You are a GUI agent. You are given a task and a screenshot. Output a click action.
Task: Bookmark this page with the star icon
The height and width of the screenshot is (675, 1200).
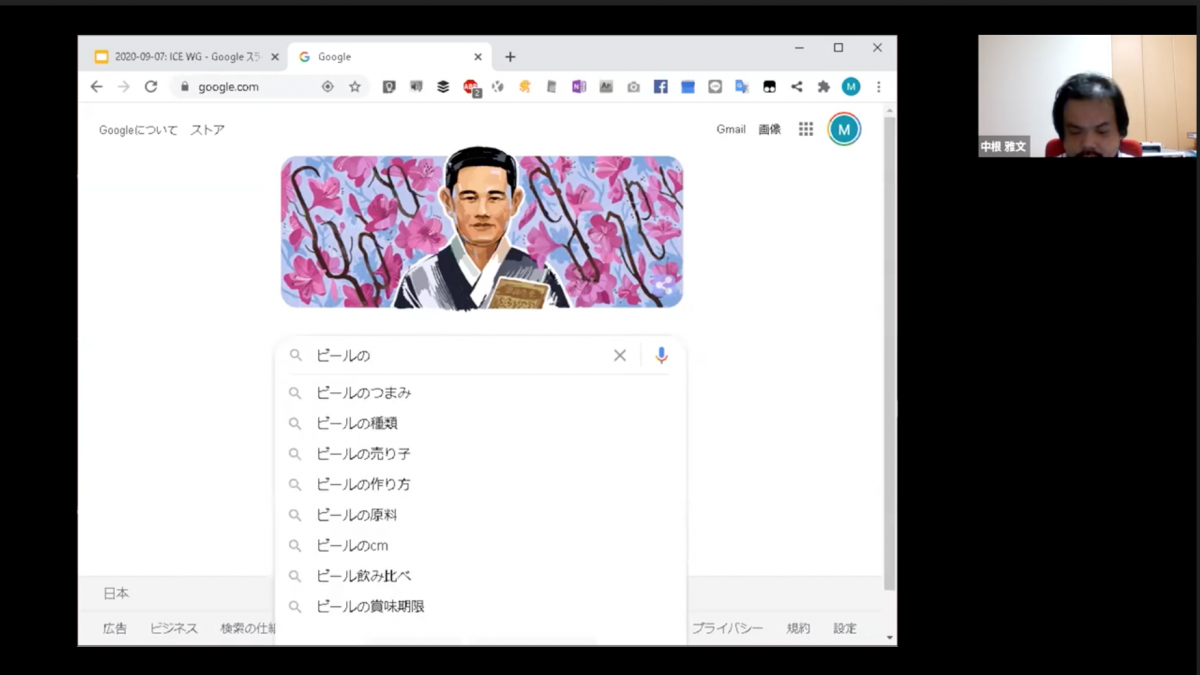(355, 87)
